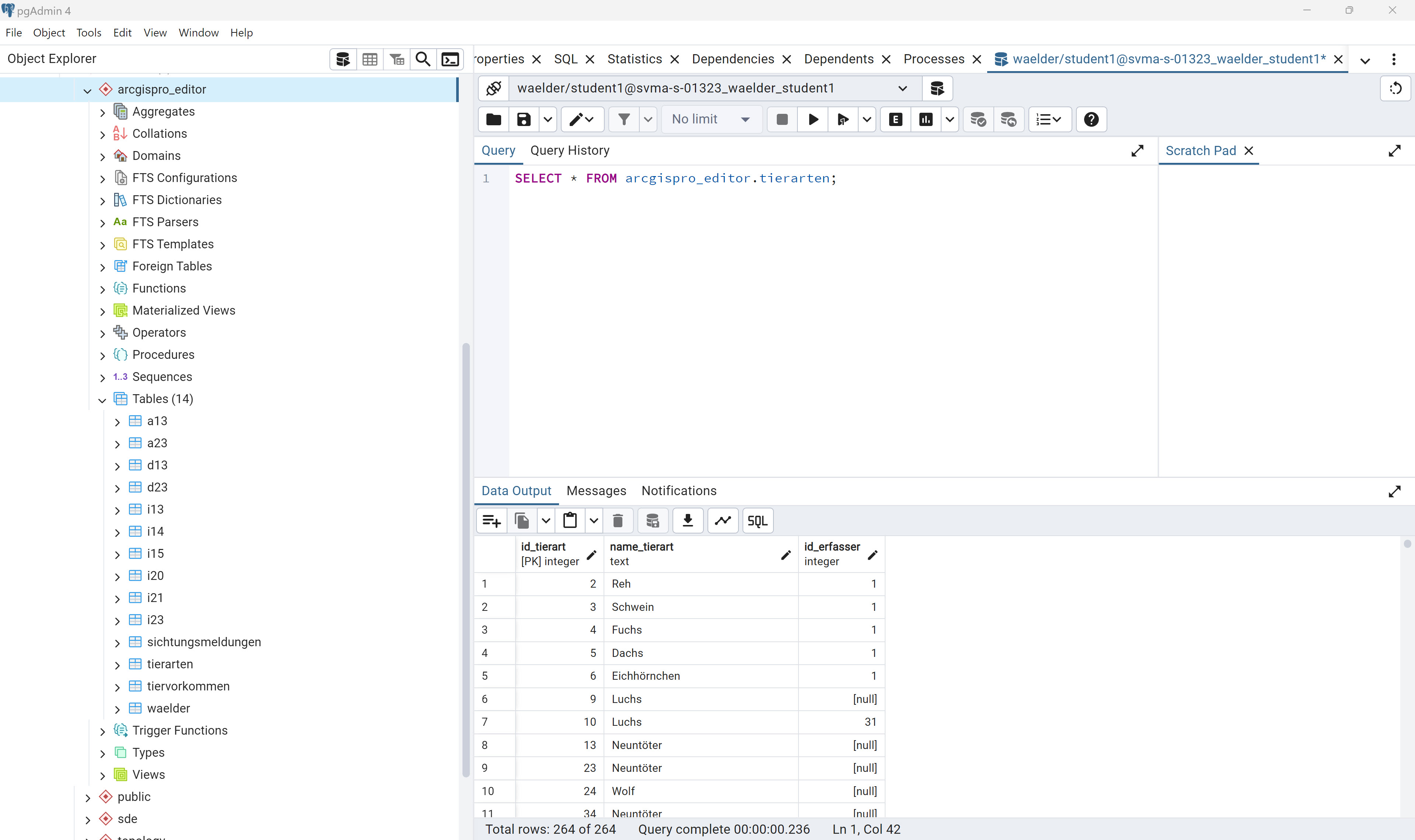
Task: Toggle the connection status button
Action: [493, 88]
